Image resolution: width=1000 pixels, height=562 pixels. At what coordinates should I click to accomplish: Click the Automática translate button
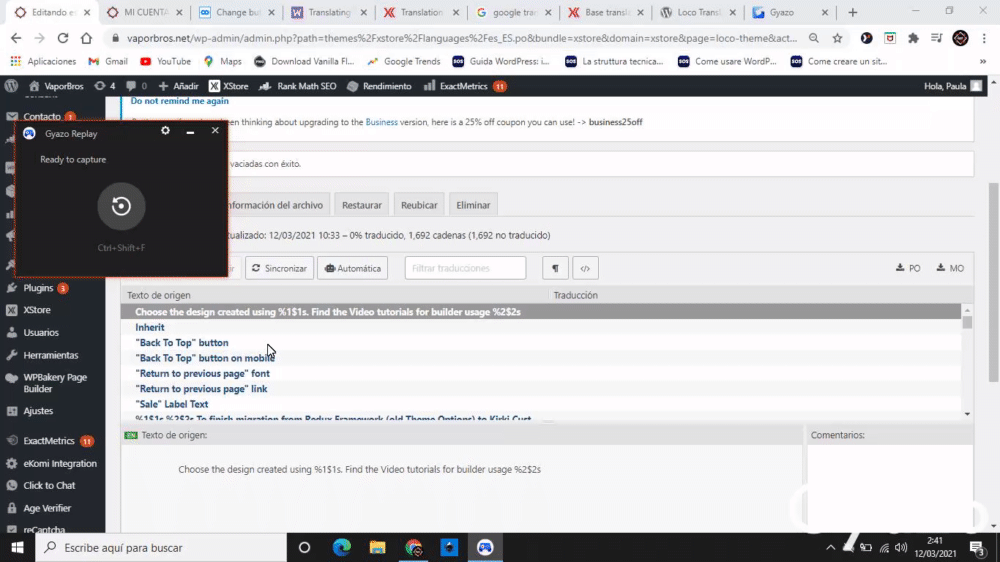click(x=353, y=269)
